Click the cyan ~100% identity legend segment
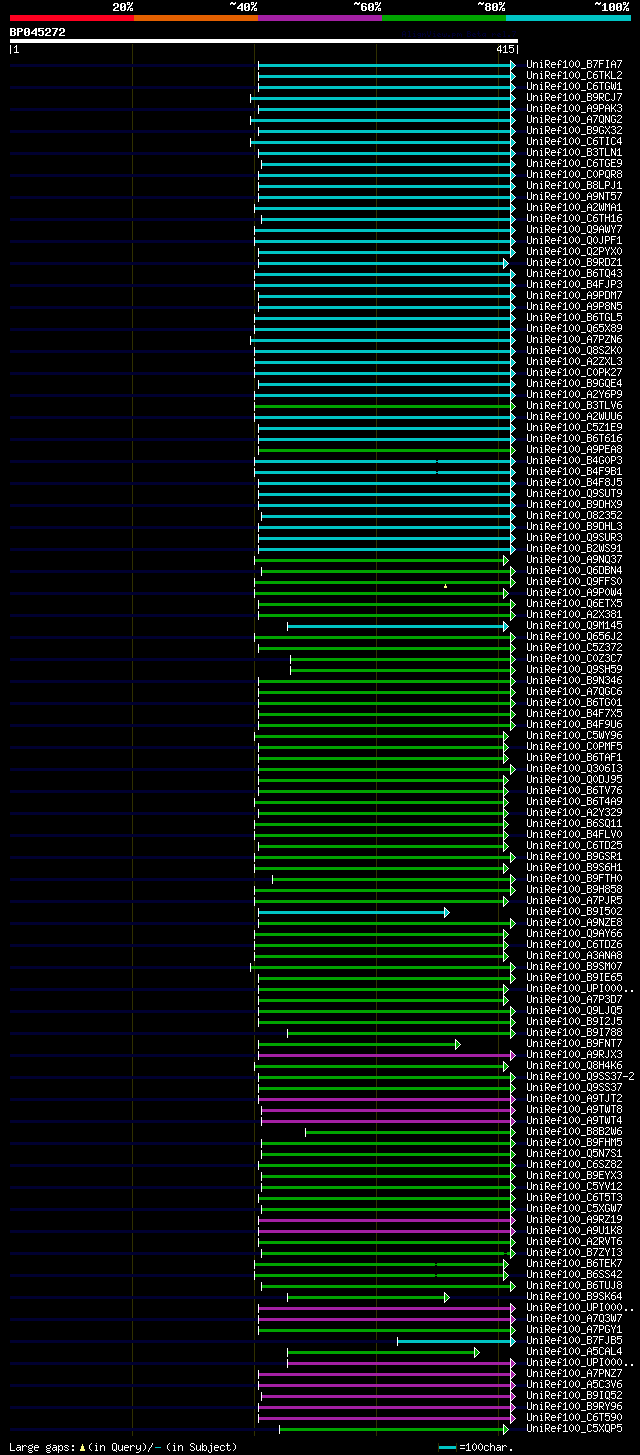Image resolution: width=640 pixels, height=1455 pixels. 568,17
